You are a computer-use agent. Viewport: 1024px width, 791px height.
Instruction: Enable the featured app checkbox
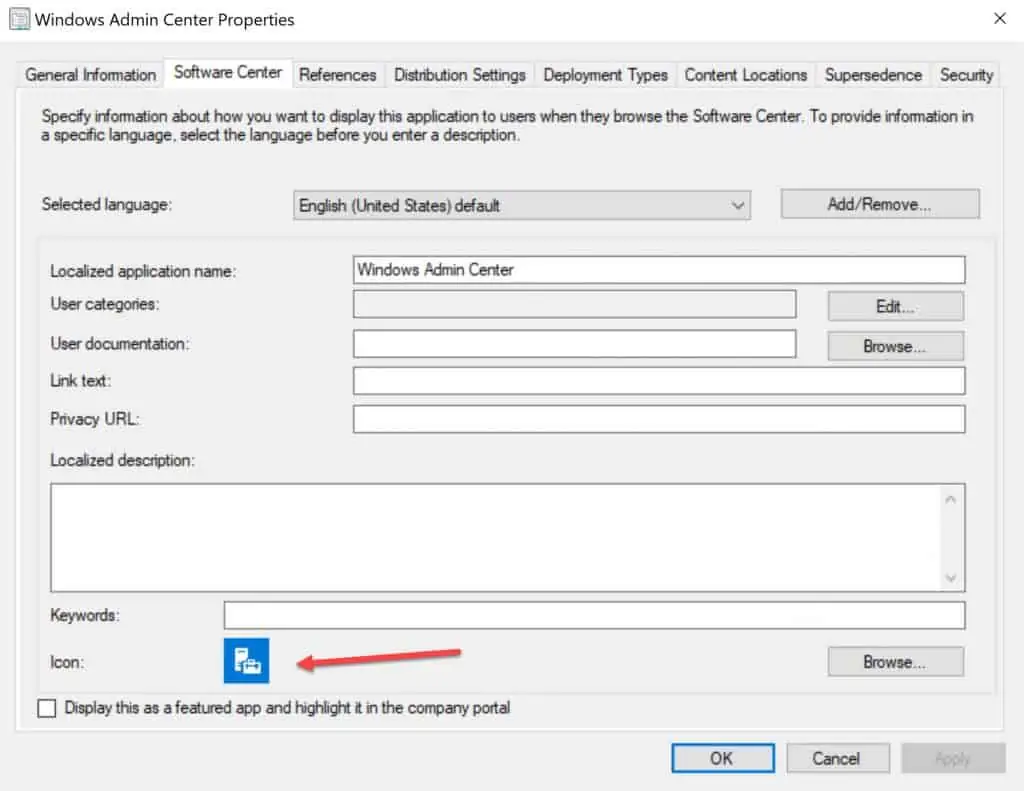pos(47,708)
